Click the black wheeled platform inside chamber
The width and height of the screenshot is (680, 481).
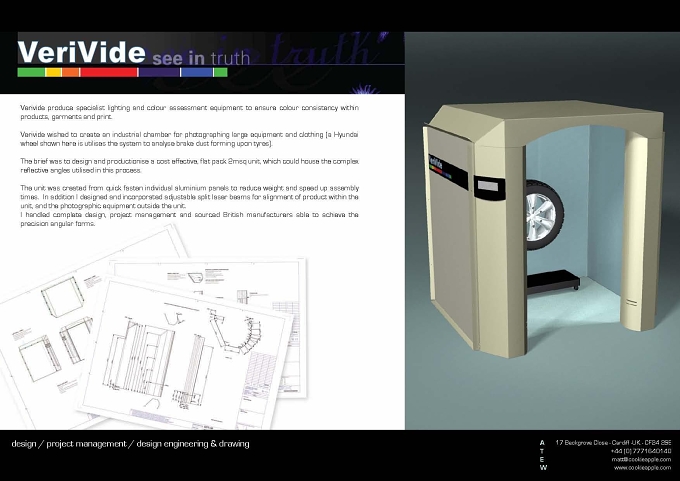[553, 281]
